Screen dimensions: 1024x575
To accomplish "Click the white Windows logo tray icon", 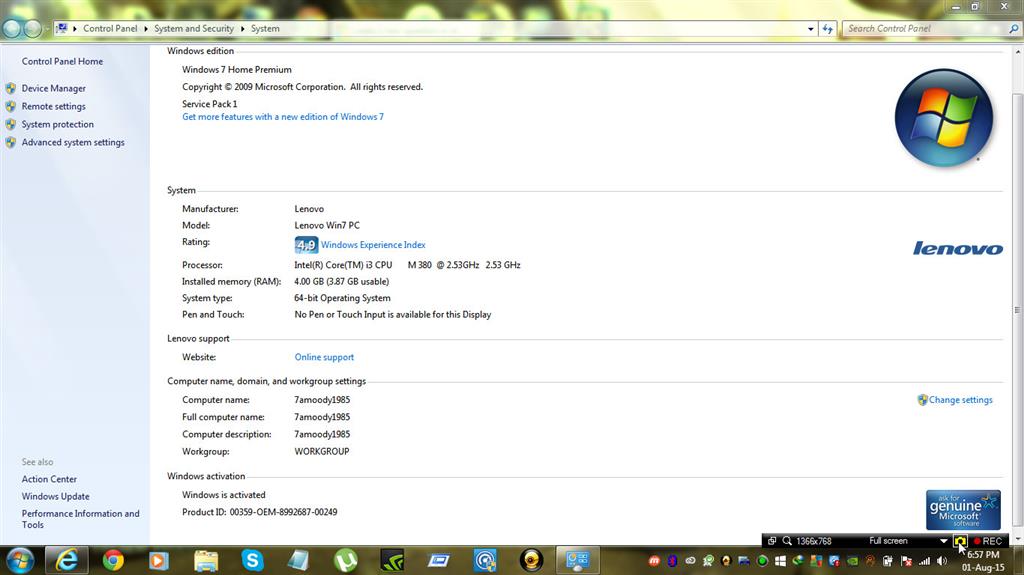I will (780, 561).
